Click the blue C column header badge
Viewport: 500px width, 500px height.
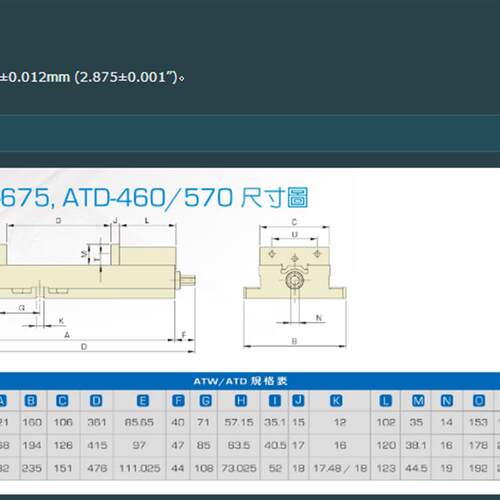[x=62, y=401]
